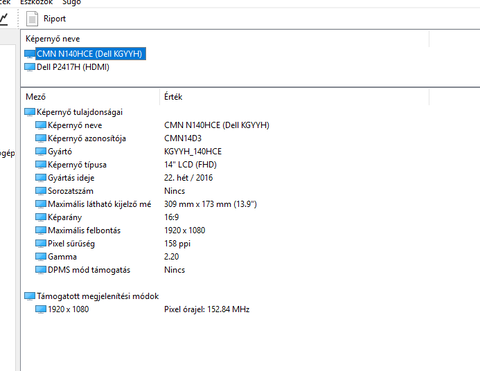Click the graph icon in the toolbar
The height and width of the screenshot is (371, 480).
point(4,19)
